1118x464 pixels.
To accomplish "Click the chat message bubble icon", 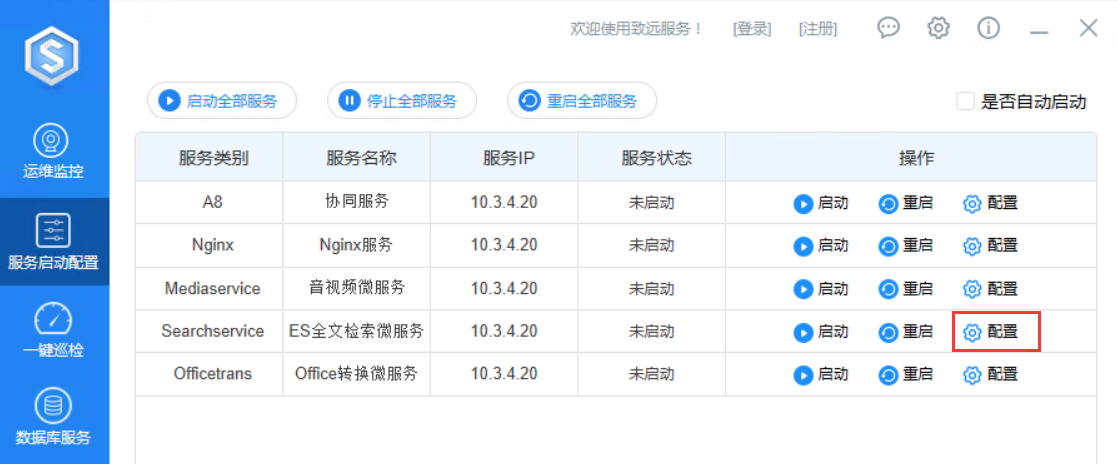I will (888, 28).
